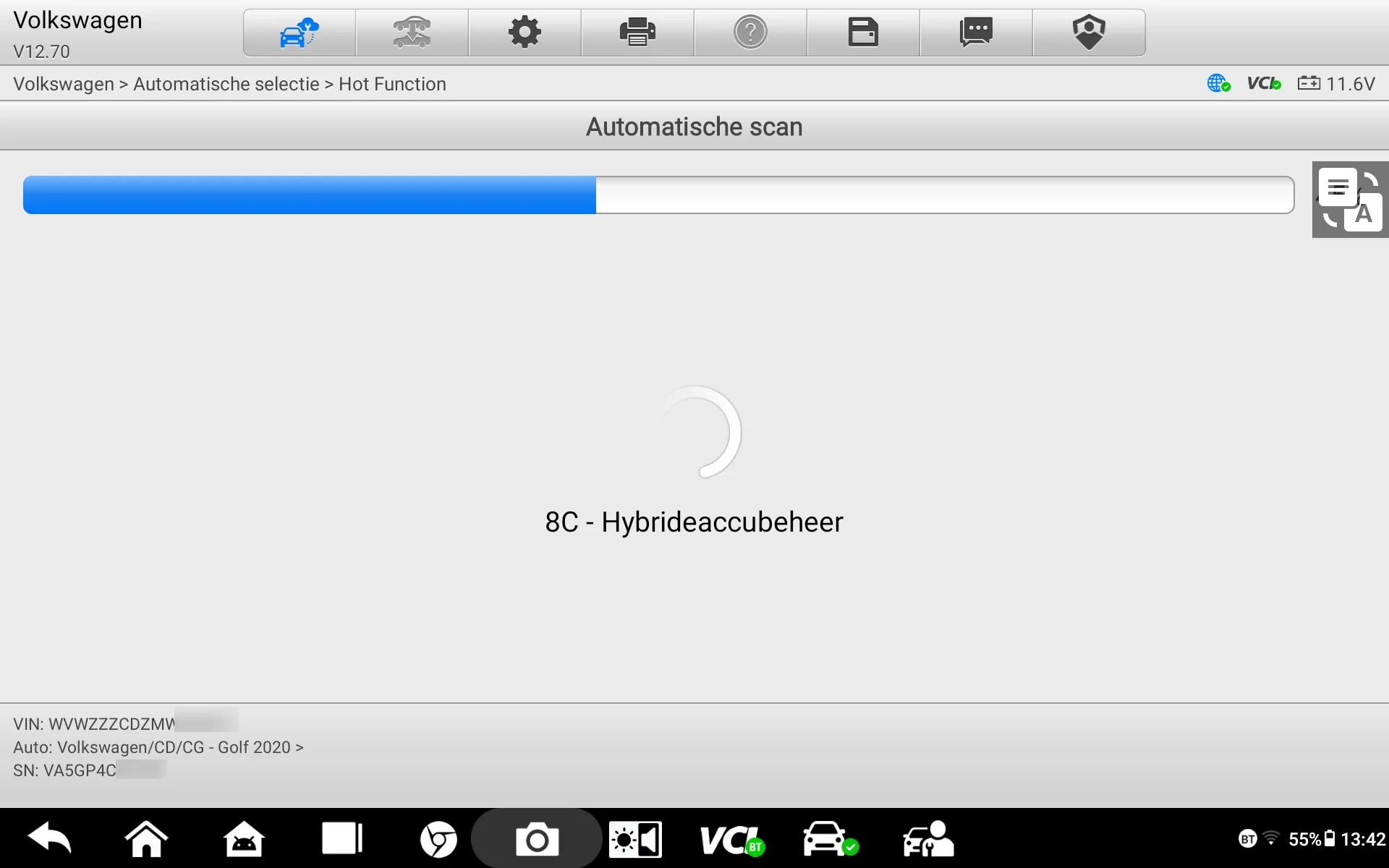Open the recent apps button
Screen dimensions: 1389x868
click(x=342, y=839)
